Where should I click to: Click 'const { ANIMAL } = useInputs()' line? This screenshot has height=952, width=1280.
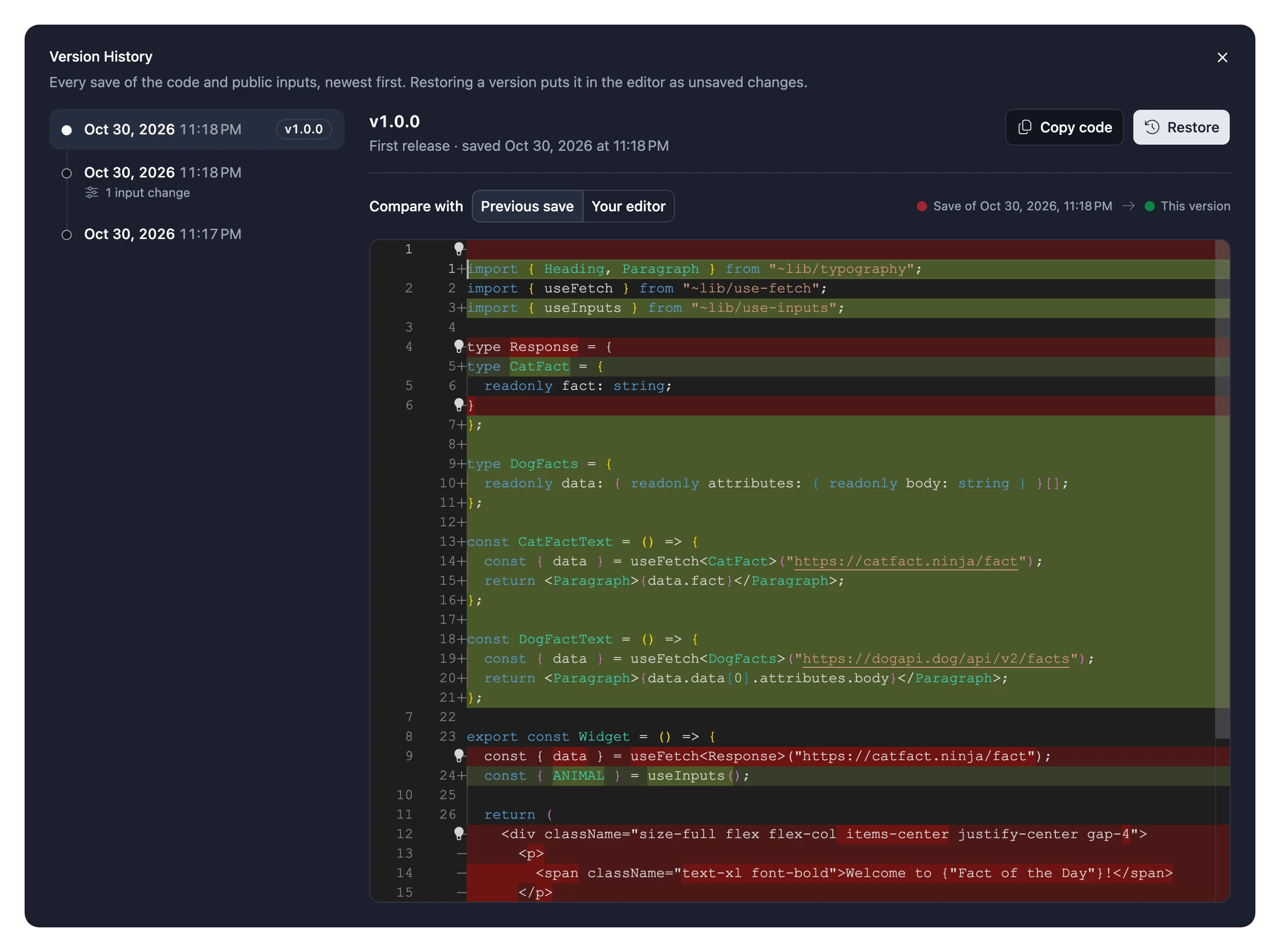(x=616, y=776)
